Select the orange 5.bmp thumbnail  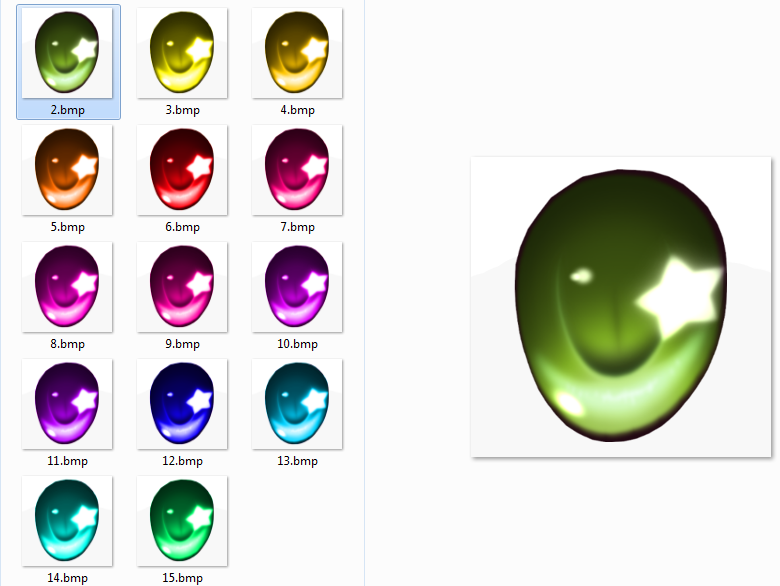(x=67, y=170)
